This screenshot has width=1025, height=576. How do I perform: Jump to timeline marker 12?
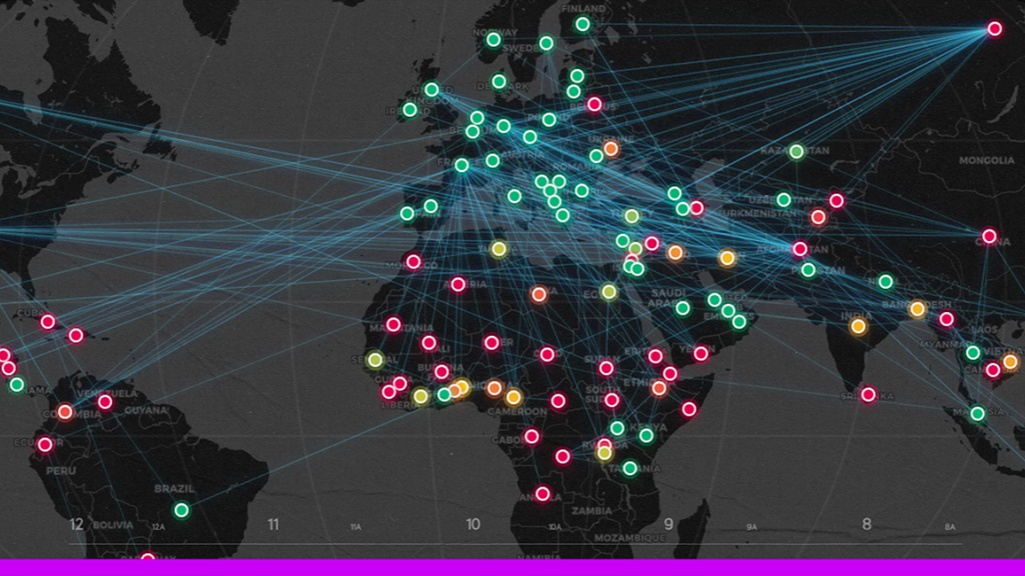click(x=76, y=524)
